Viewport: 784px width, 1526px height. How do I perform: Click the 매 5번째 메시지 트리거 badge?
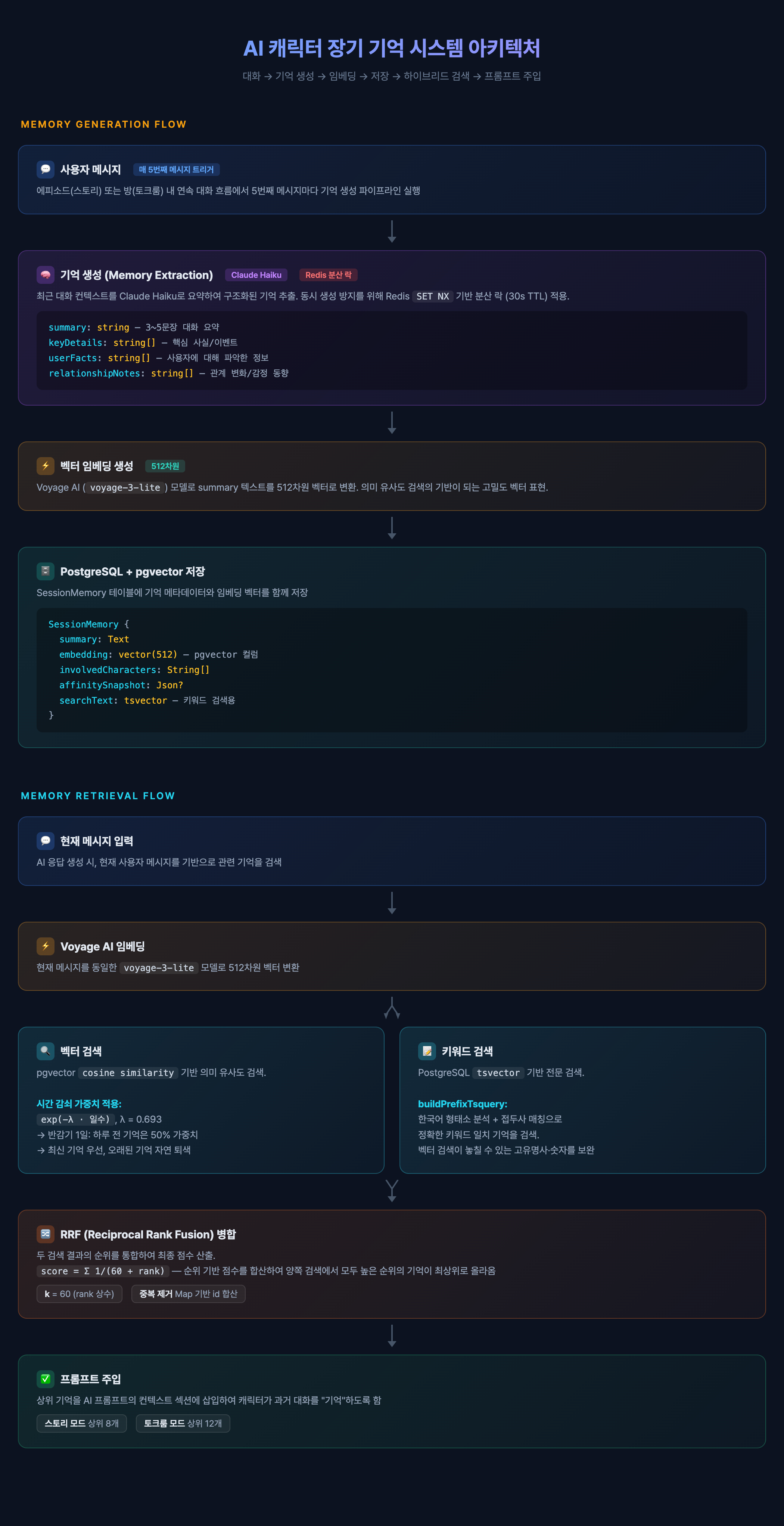pyautogui.click(x=177, y=170)
